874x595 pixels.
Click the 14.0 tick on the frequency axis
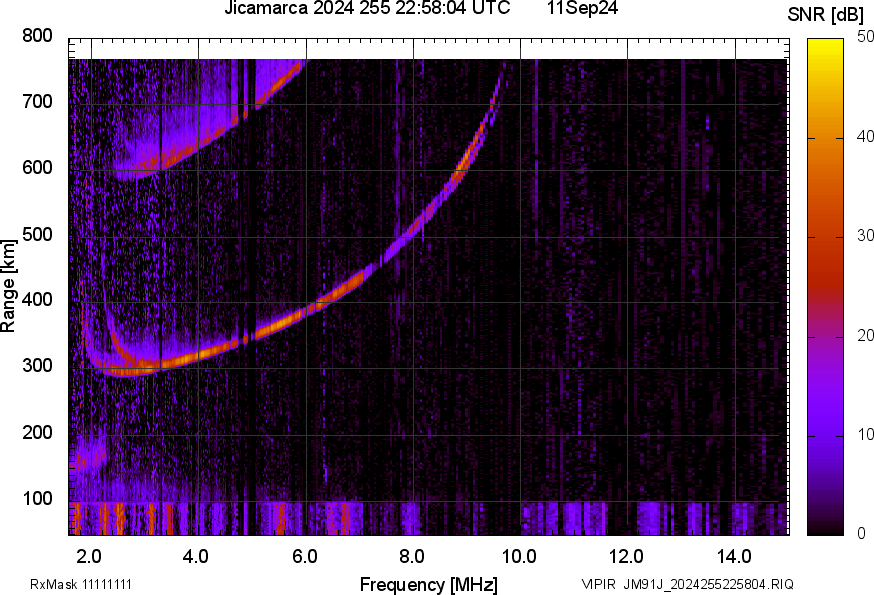(x=734, y=555)
